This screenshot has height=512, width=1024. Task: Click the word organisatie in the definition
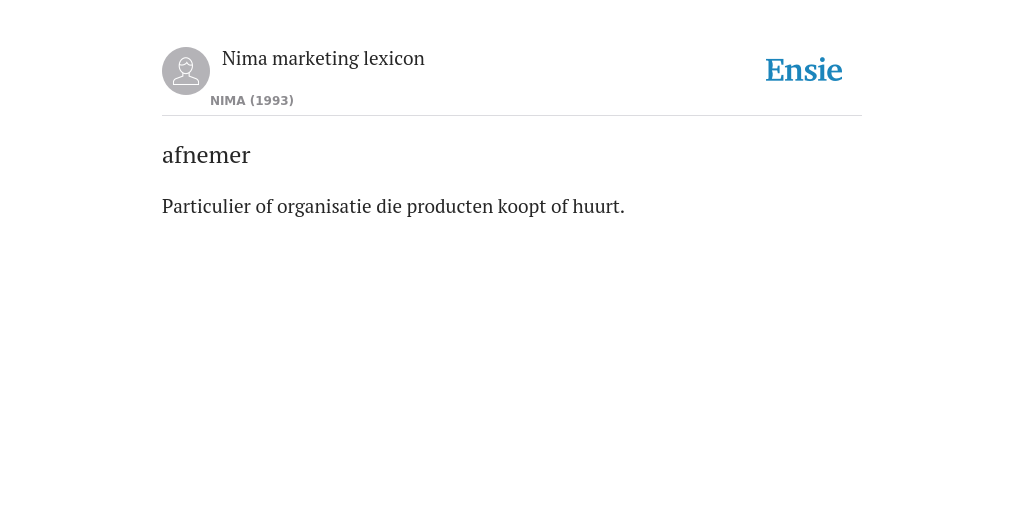(x=324, y=207)
